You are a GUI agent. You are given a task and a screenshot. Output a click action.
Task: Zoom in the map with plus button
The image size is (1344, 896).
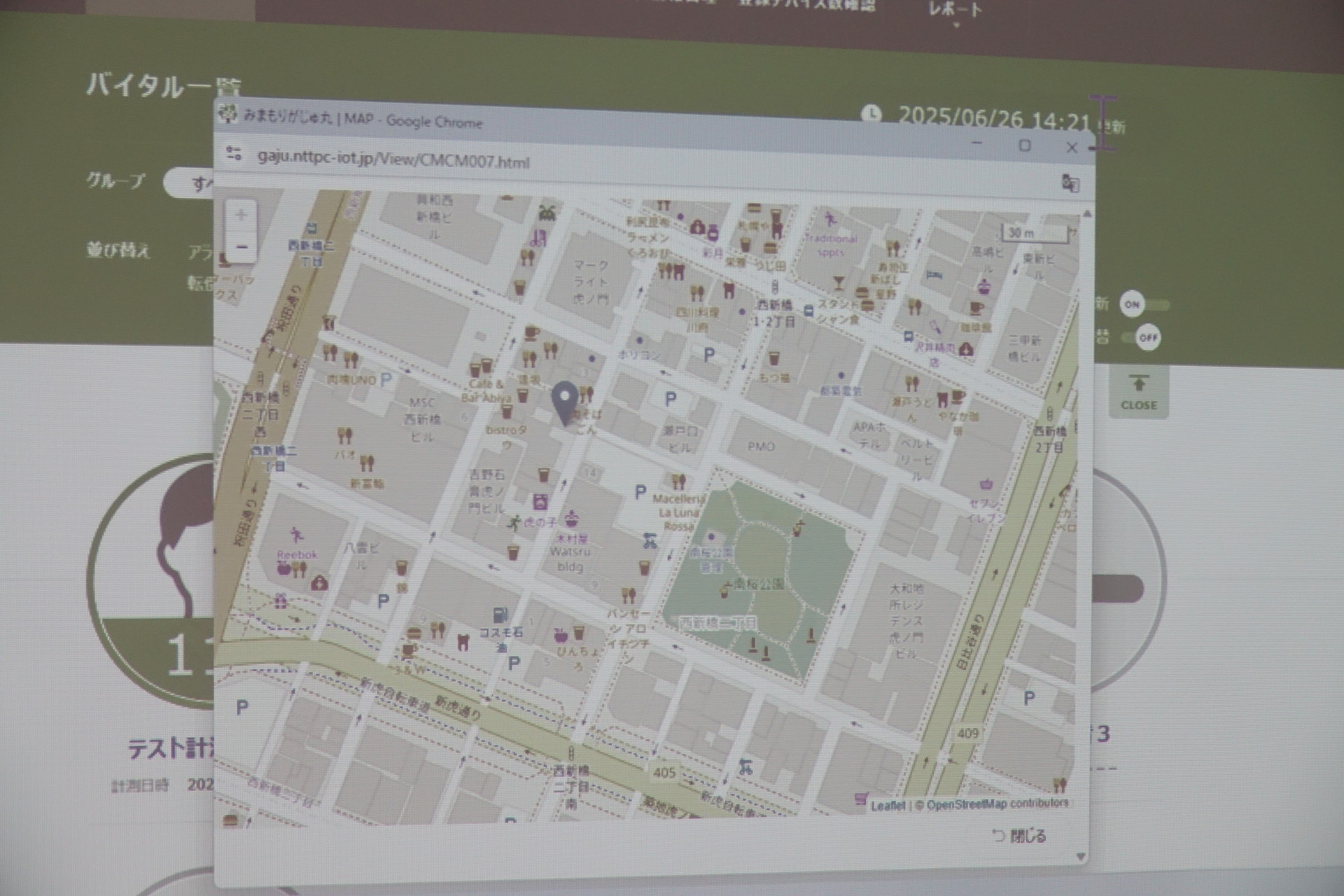(x=241, y=215)
